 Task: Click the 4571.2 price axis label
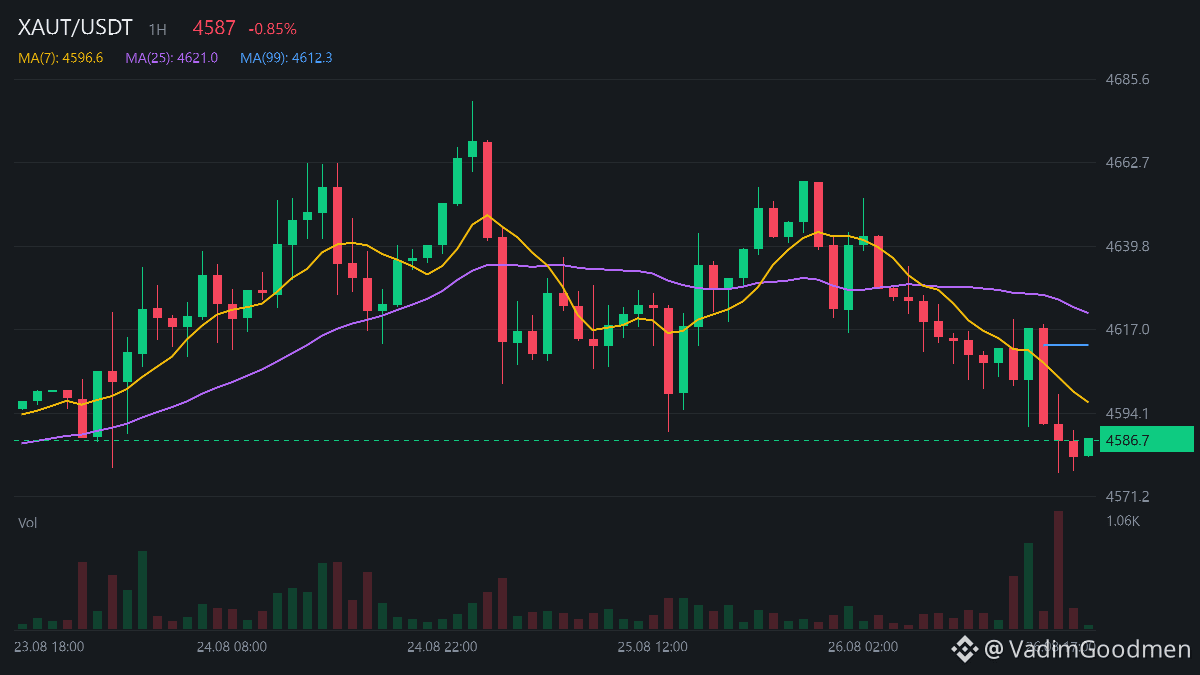pyautogui.click(x=1127, y=496)
